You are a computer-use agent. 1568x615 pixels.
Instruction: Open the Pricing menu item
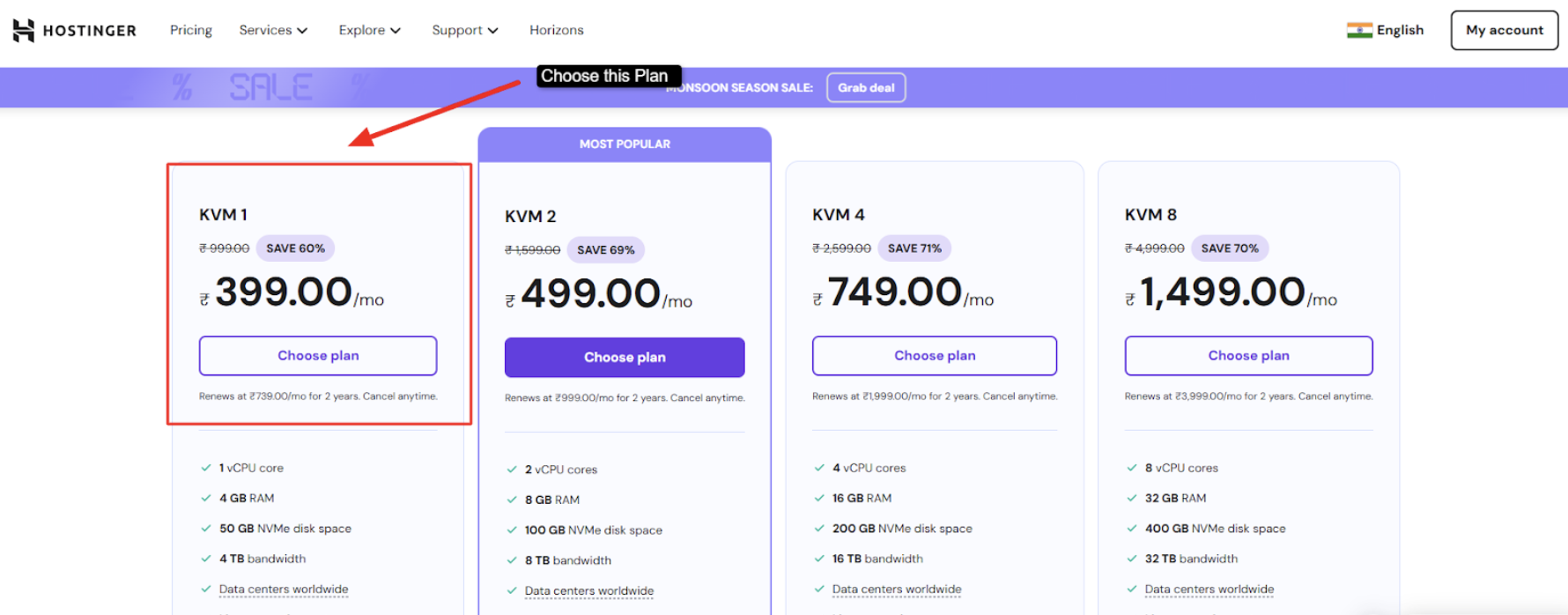pyautogui.click(x=190, y=29)
